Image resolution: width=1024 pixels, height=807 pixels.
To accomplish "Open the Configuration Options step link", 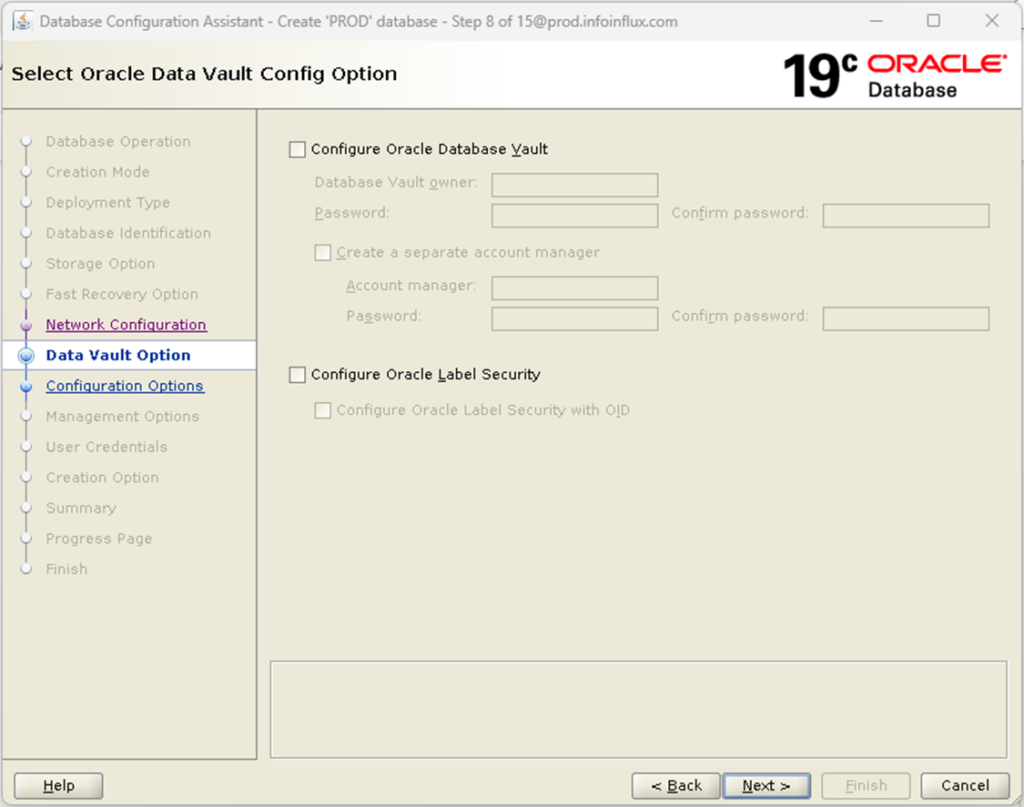I will pos(124,386).
